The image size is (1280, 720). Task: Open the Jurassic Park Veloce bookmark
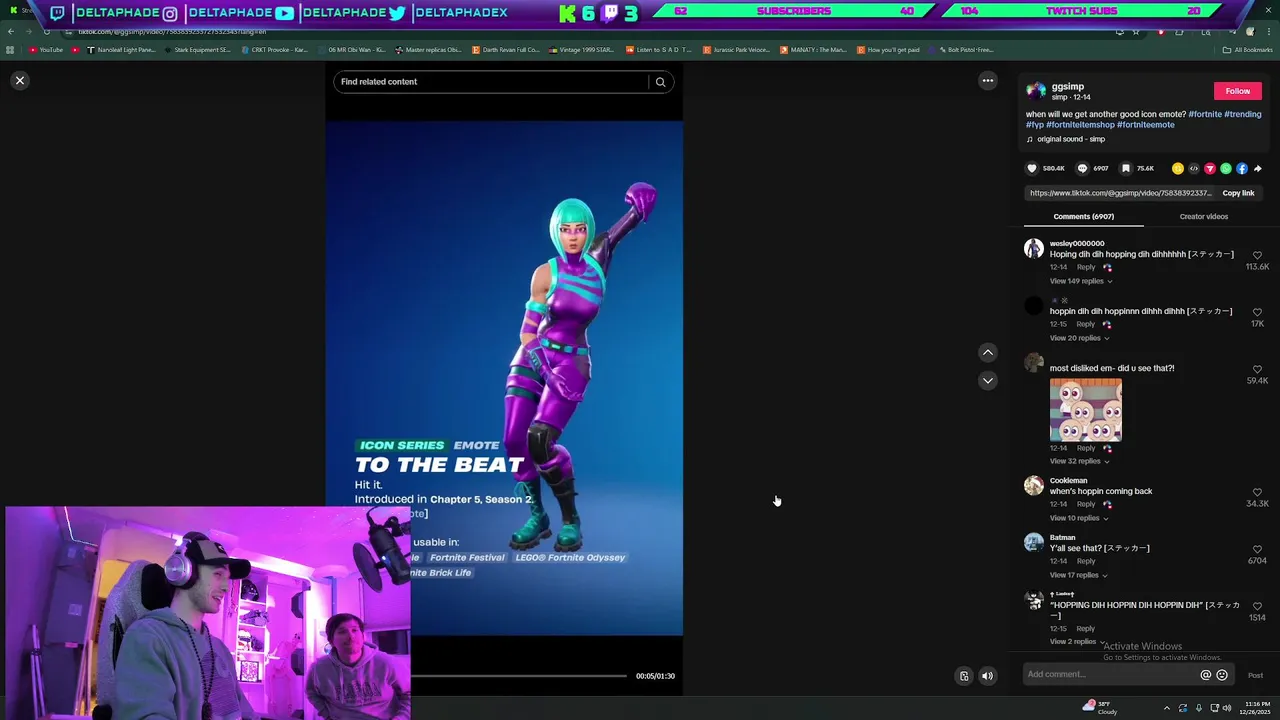tap(736, 50)
